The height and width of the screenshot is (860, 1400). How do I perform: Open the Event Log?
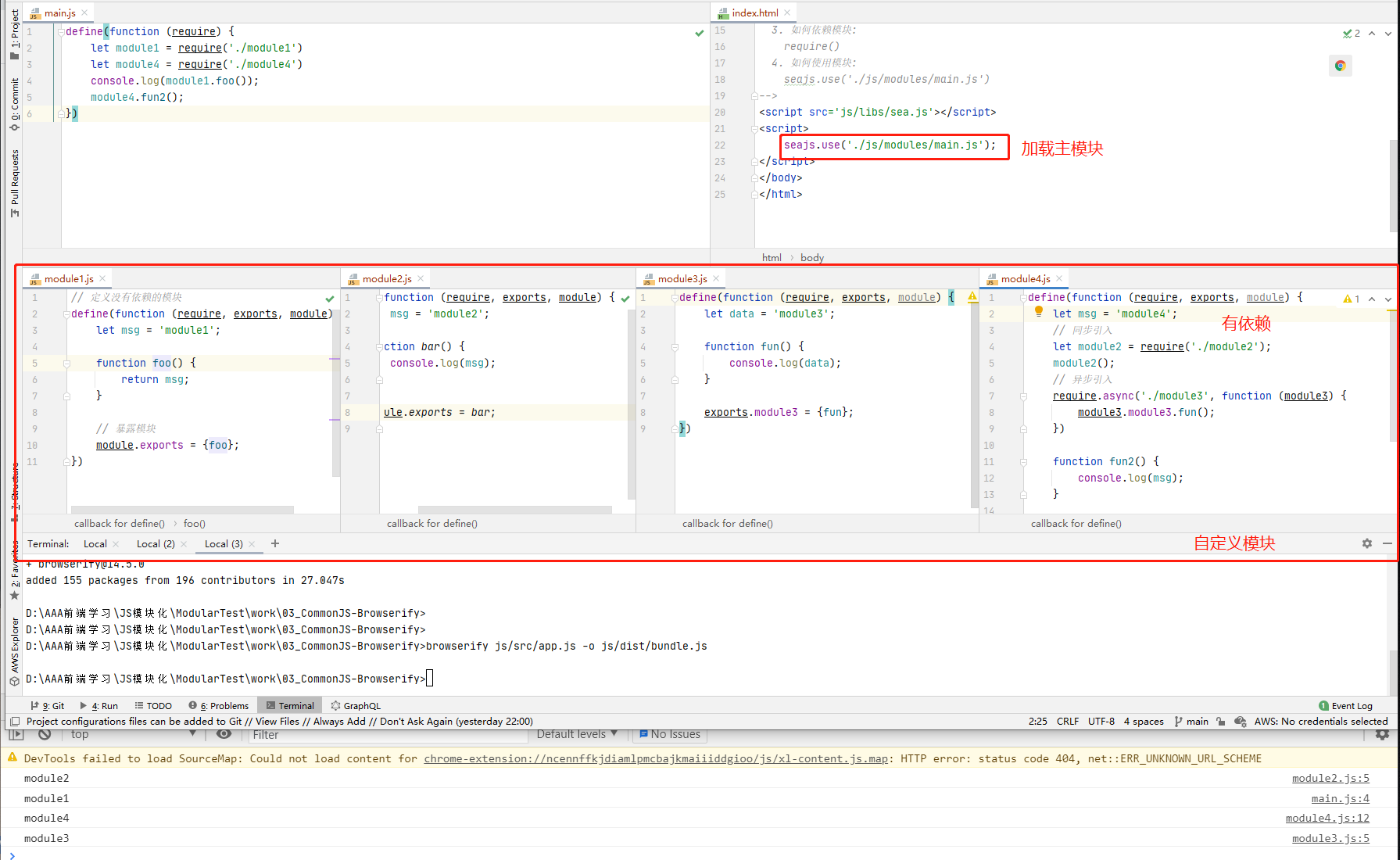[x=1345, y=705]
